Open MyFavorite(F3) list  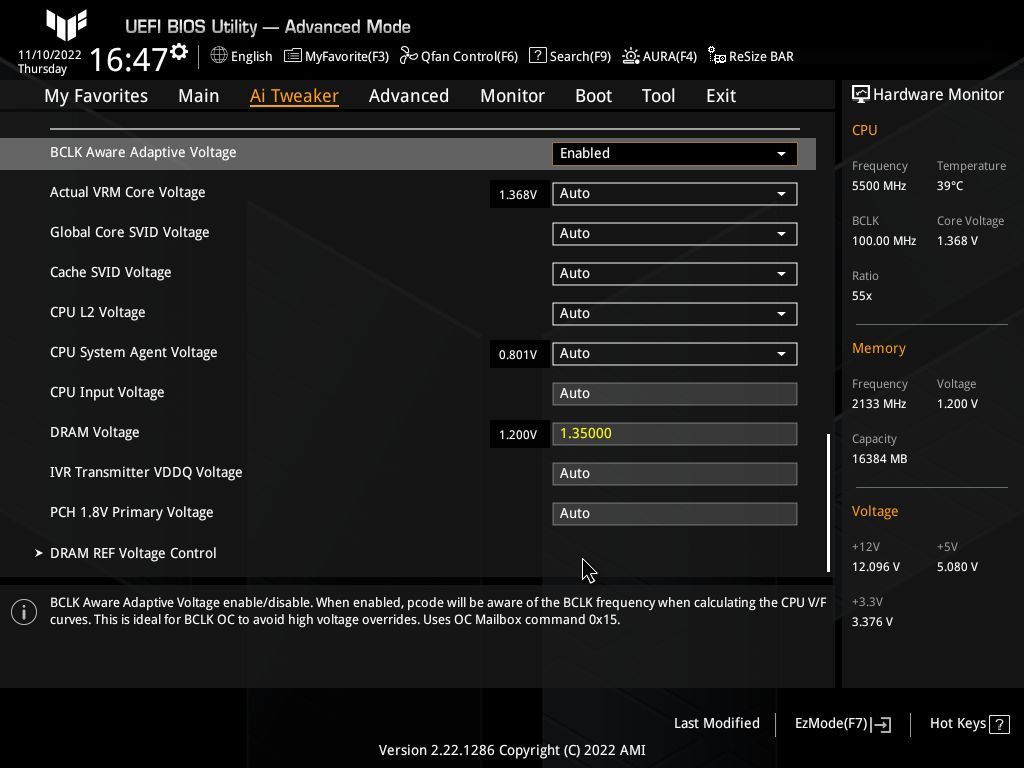click(336, 56)
